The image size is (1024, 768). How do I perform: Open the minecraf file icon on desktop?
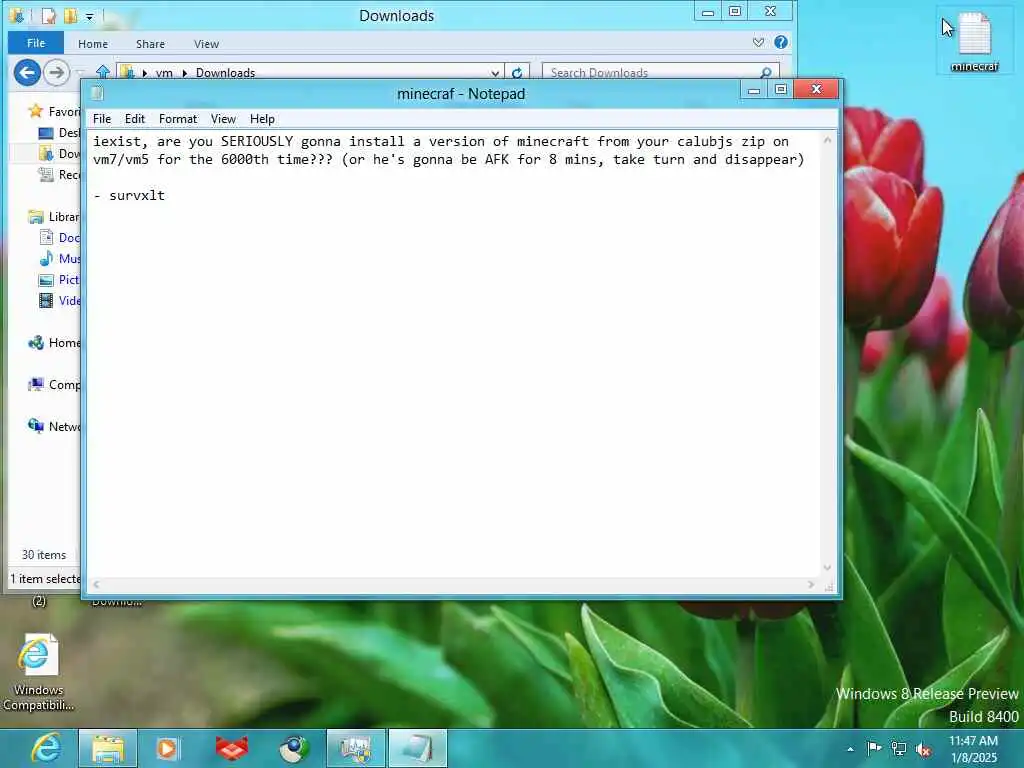tap(974, 40)
